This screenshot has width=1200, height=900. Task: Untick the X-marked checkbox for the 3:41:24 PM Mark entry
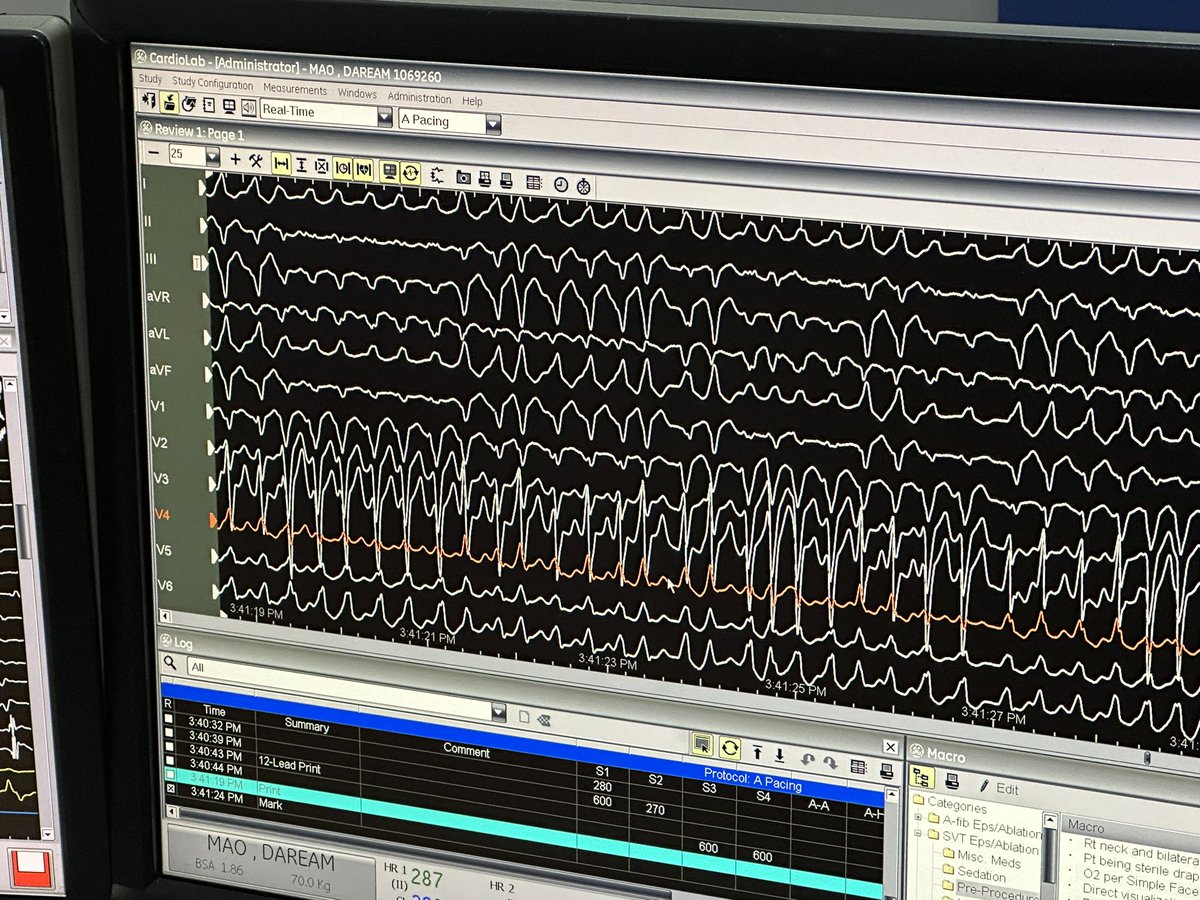(171, 789)
